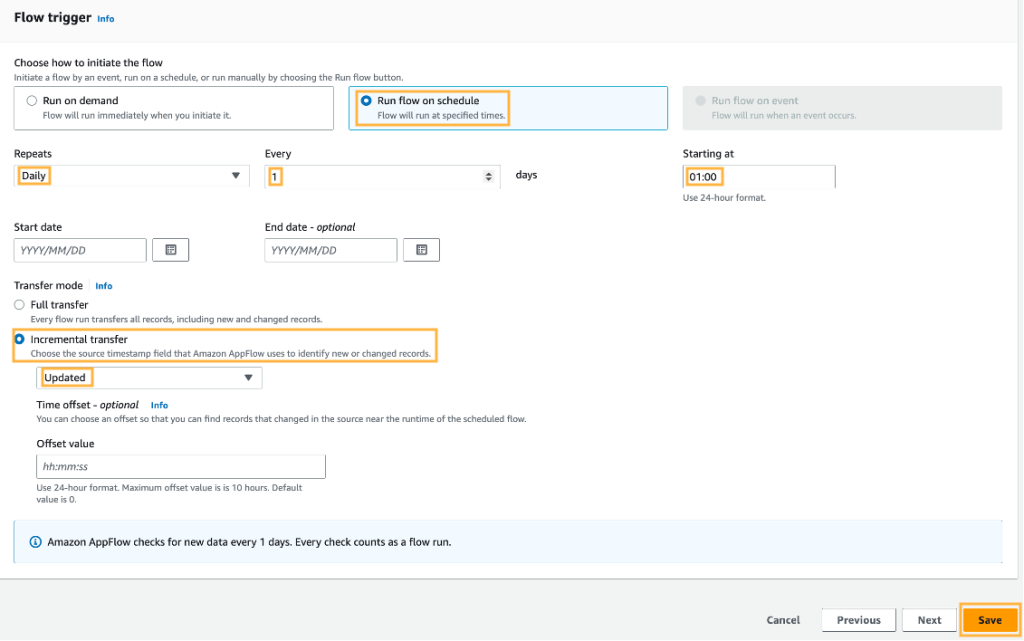Viewport: 1024px width, 641px height.
Task: Open the Start date calendar picker
Action: tap(170, 249)
